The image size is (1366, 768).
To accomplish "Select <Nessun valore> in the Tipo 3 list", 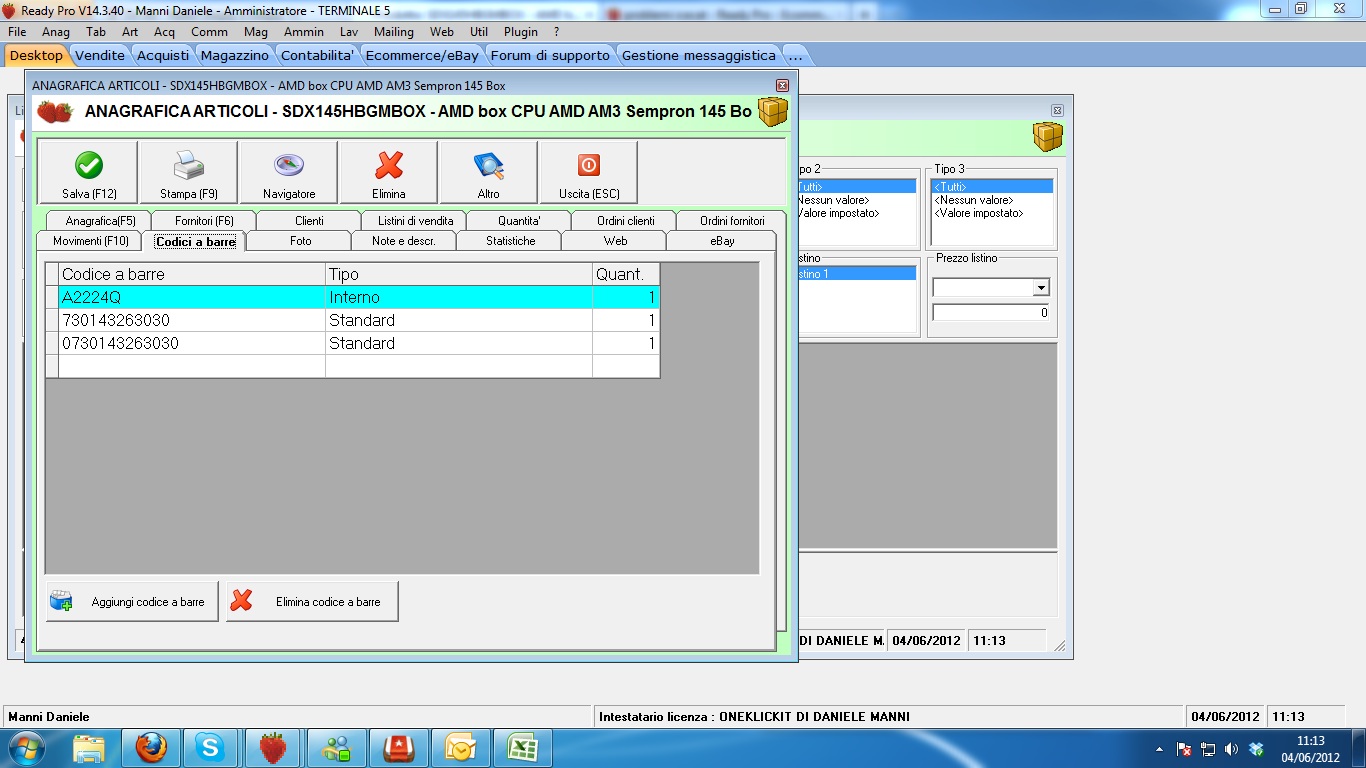I will tap(992, 200).
